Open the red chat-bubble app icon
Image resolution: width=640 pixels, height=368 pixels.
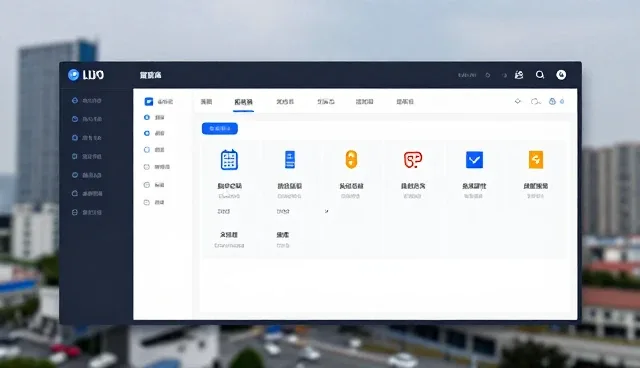(x=413, y=160)
